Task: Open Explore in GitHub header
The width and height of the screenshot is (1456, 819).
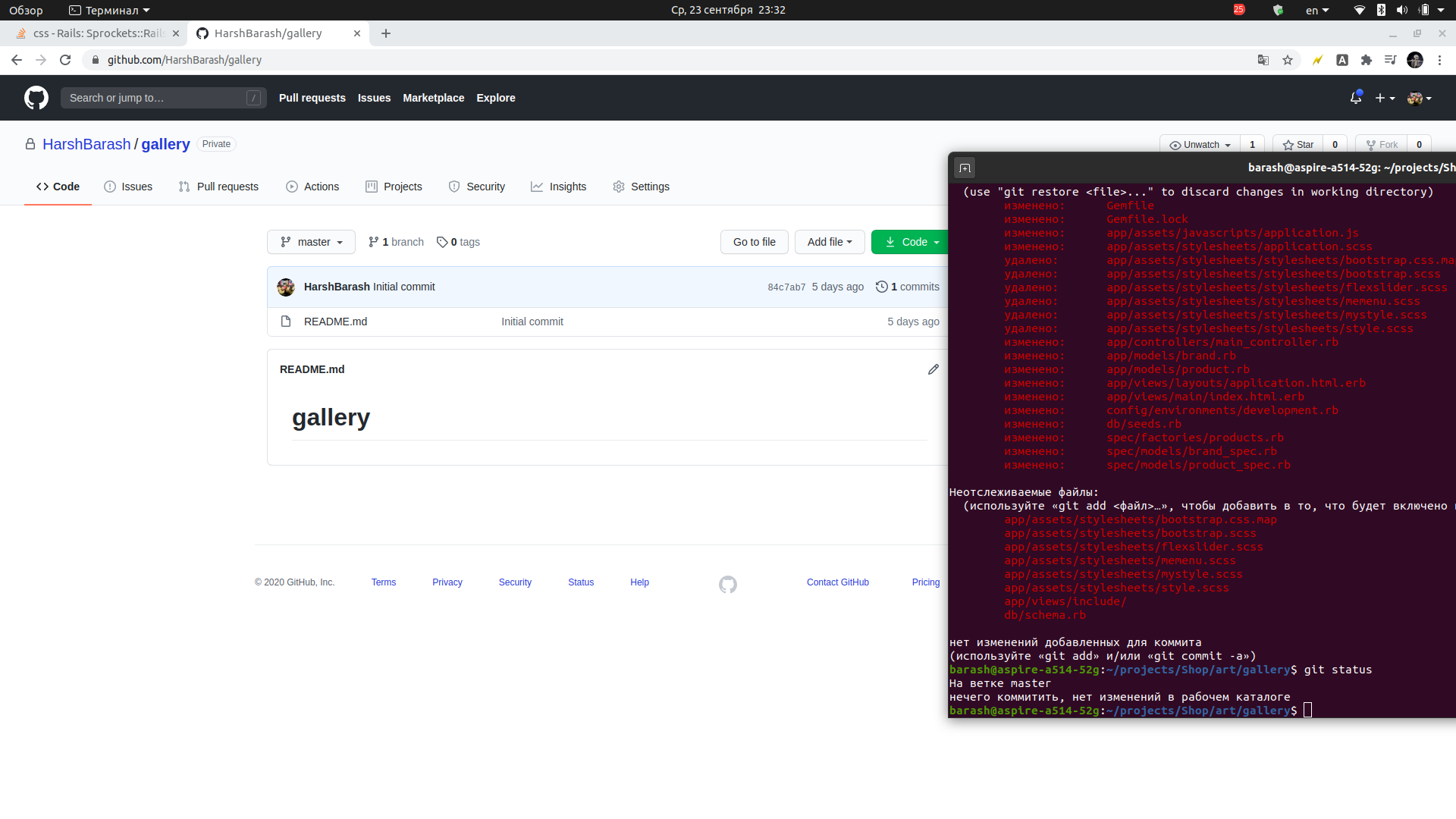Action: [x=496, y=98]
